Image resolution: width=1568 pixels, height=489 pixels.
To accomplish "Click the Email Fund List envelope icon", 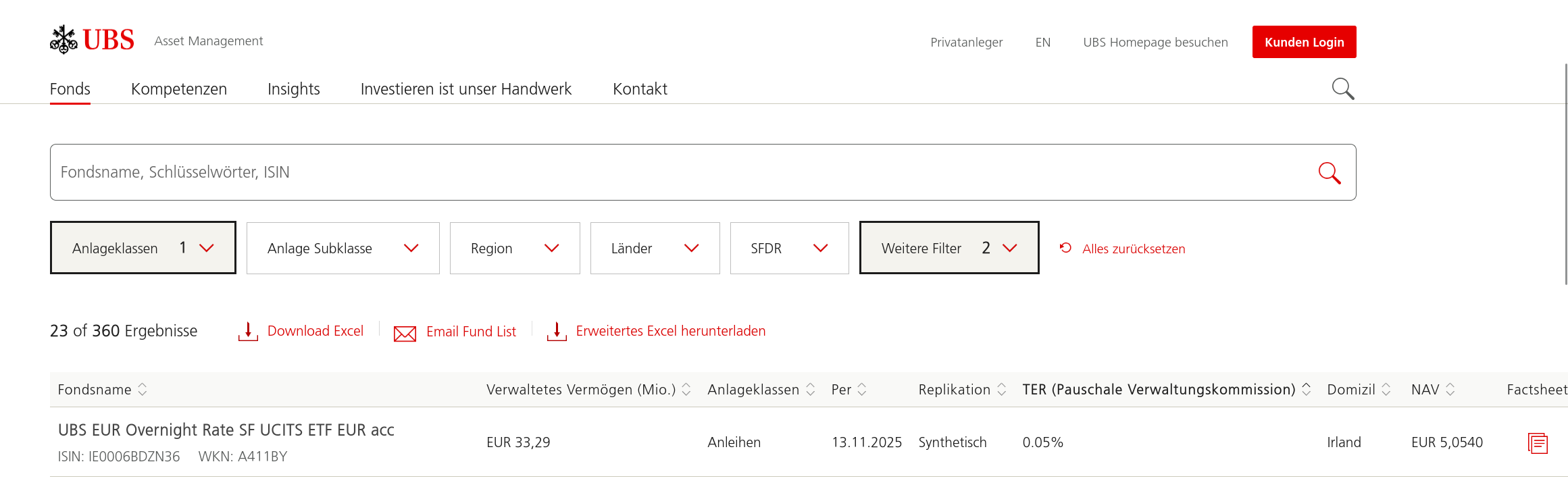I will coord(405,333).
